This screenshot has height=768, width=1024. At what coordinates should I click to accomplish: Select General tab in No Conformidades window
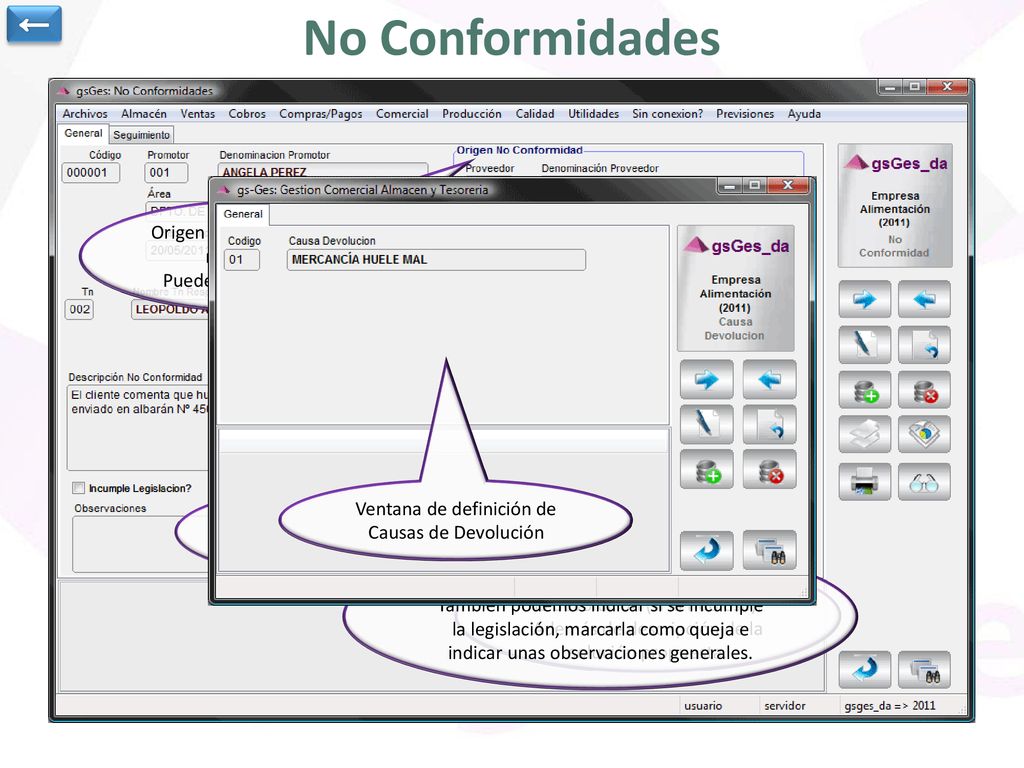click(x=83, y=133)
